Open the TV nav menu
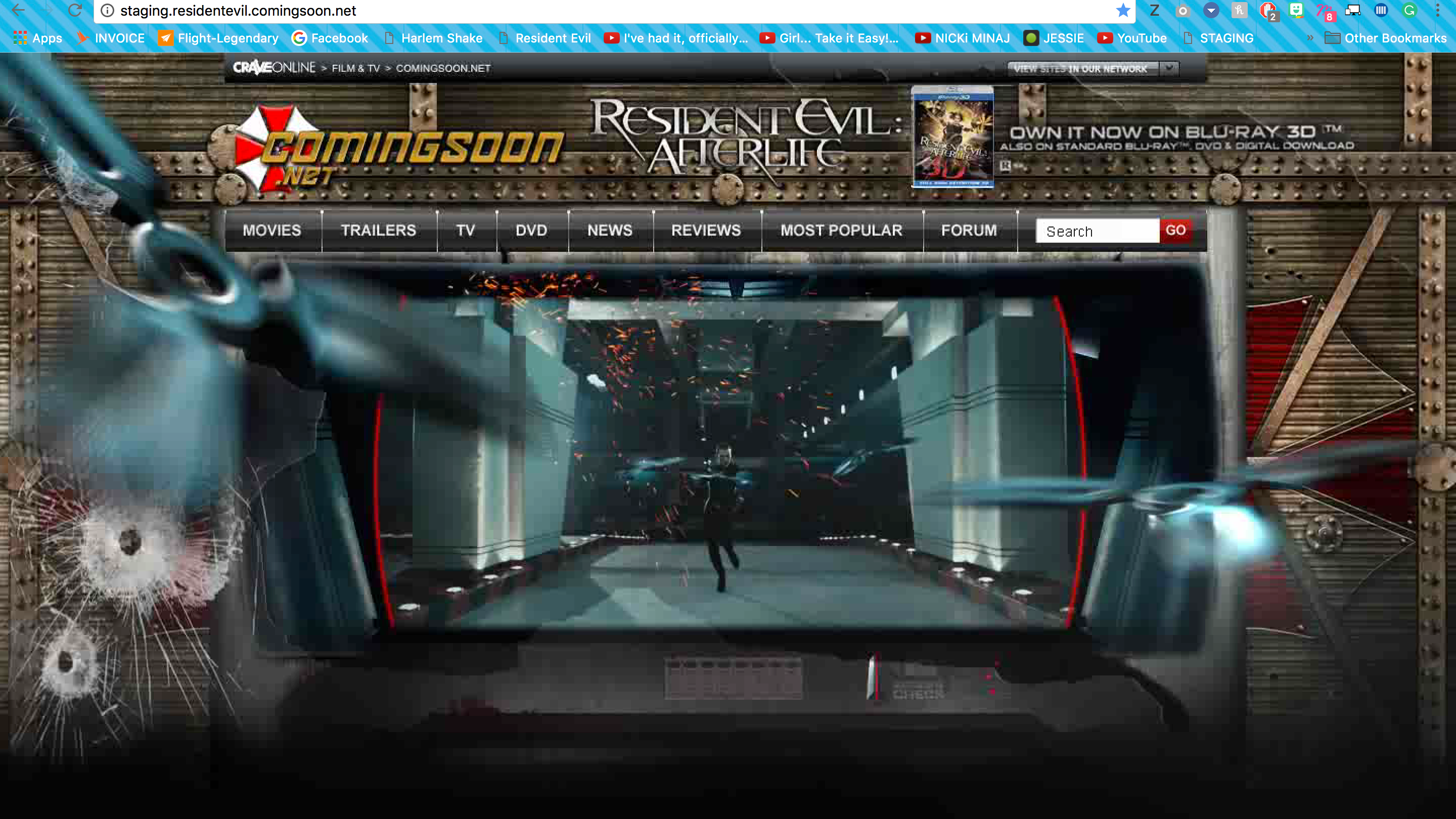This screenshot has width=1456, height=819. point(466,231)
